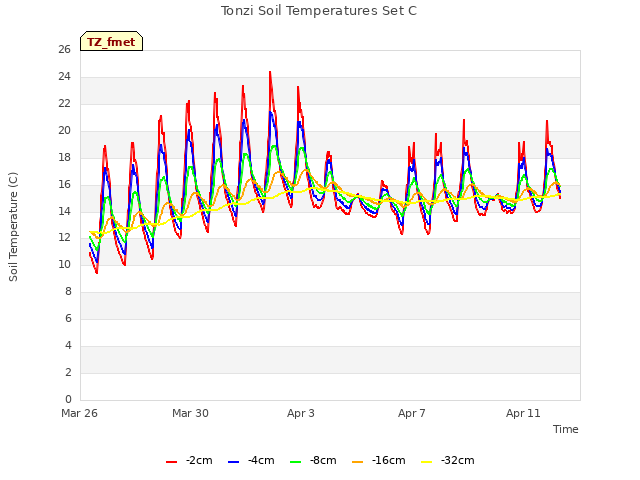Select the -8cm legend label
The height and width of the screenshot is (480, 640).
(323, 460)
